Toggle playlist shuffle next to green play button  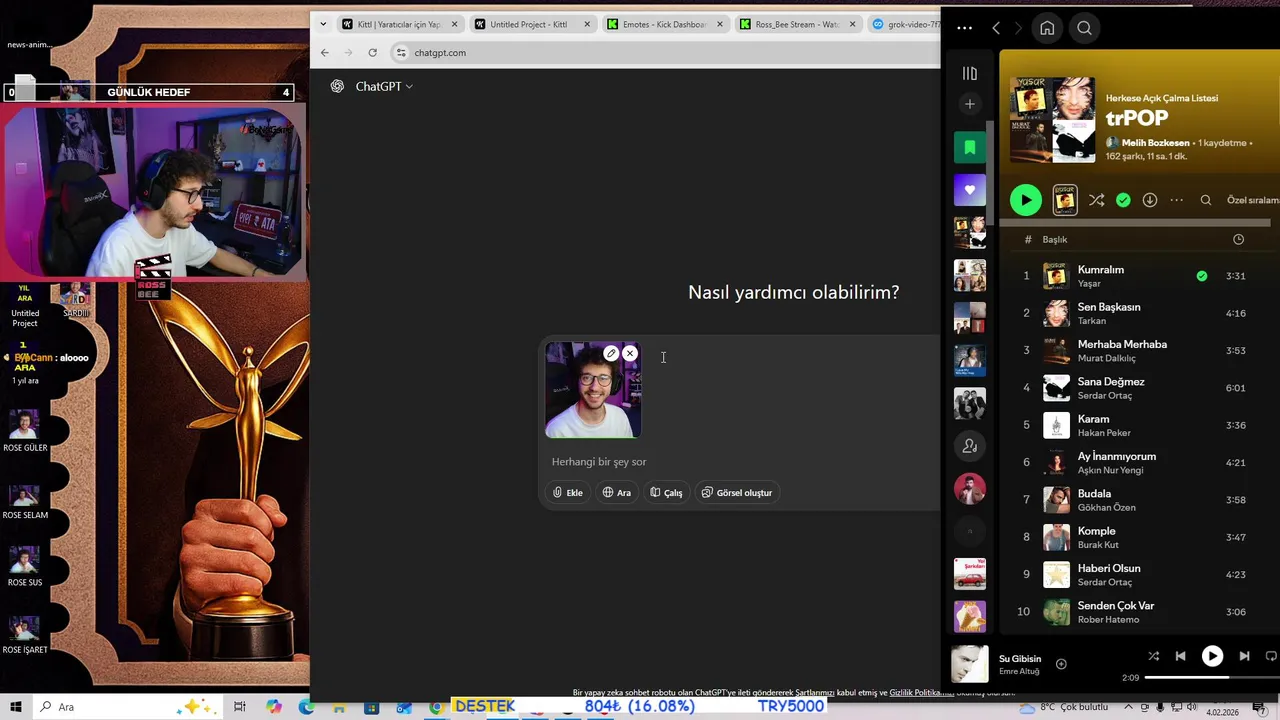point(1096,200)
